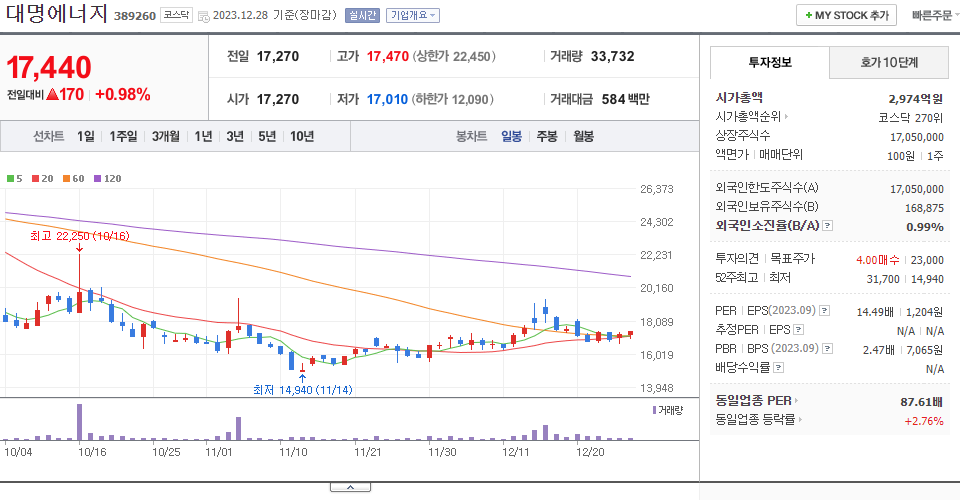Click market cap value 2,974억원
960x500 pixels.
click(x=915, y=99)
